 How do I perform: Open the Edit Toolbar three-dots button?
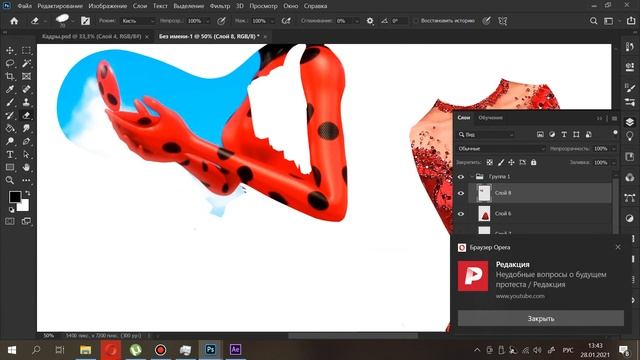point(26,180)
